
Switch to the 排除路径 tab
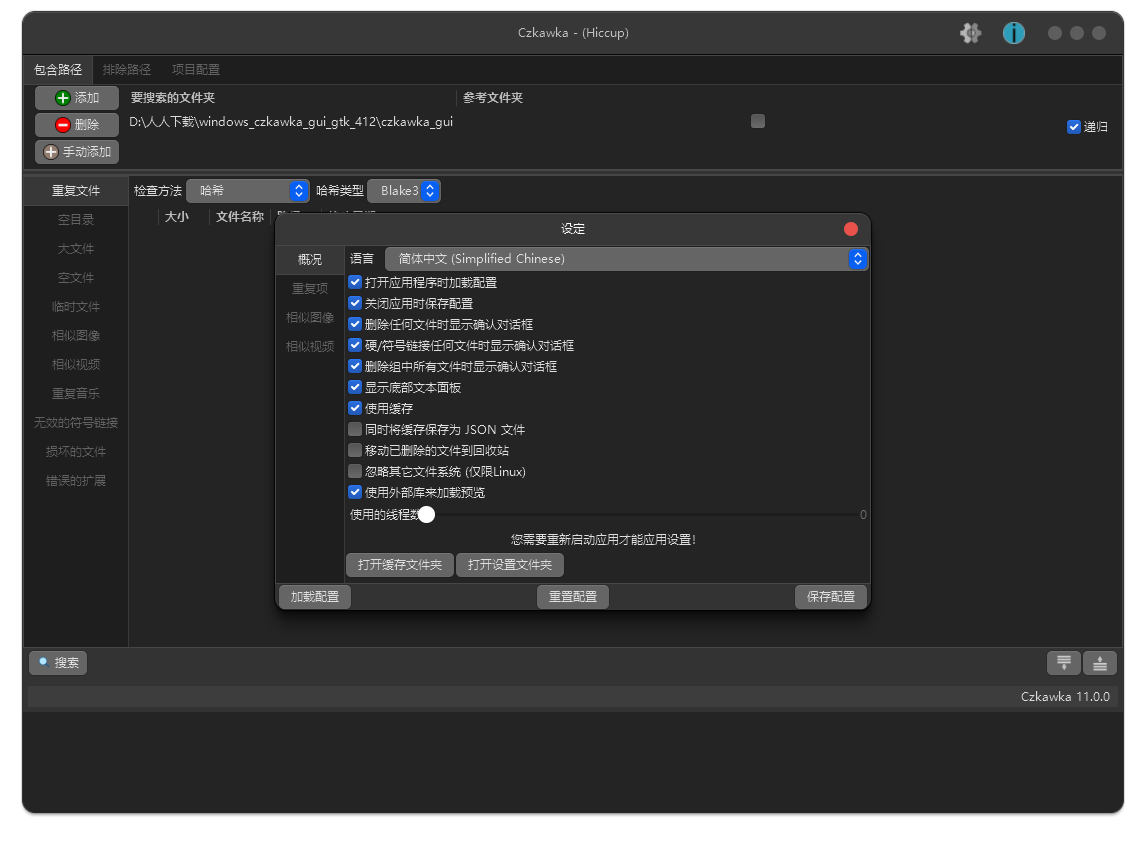pyautogui.click(x=127, y=70)
